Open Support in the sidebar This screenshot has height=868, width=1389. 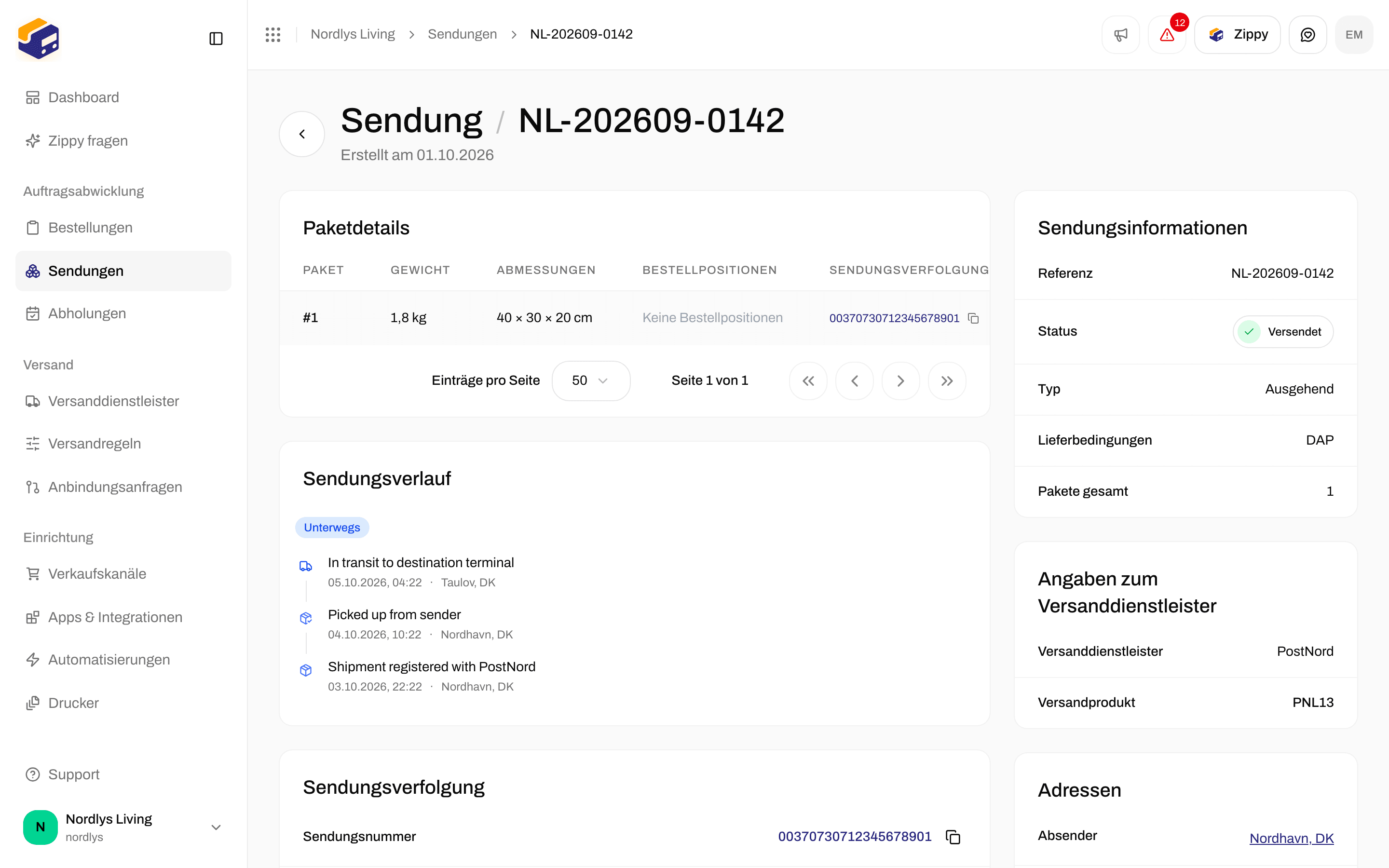pos(123,774)
